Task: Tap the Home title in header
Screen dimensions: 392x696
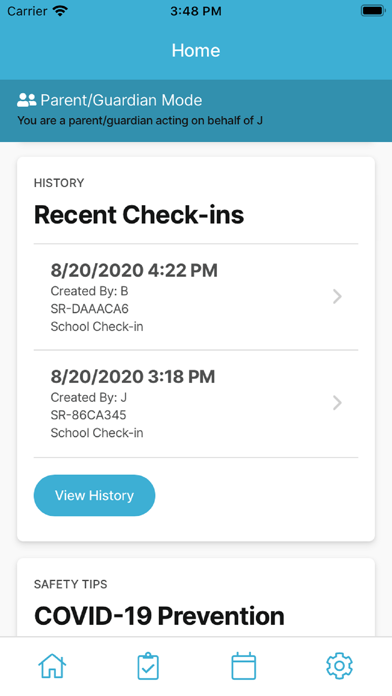Action: click(x=196, y=50)
